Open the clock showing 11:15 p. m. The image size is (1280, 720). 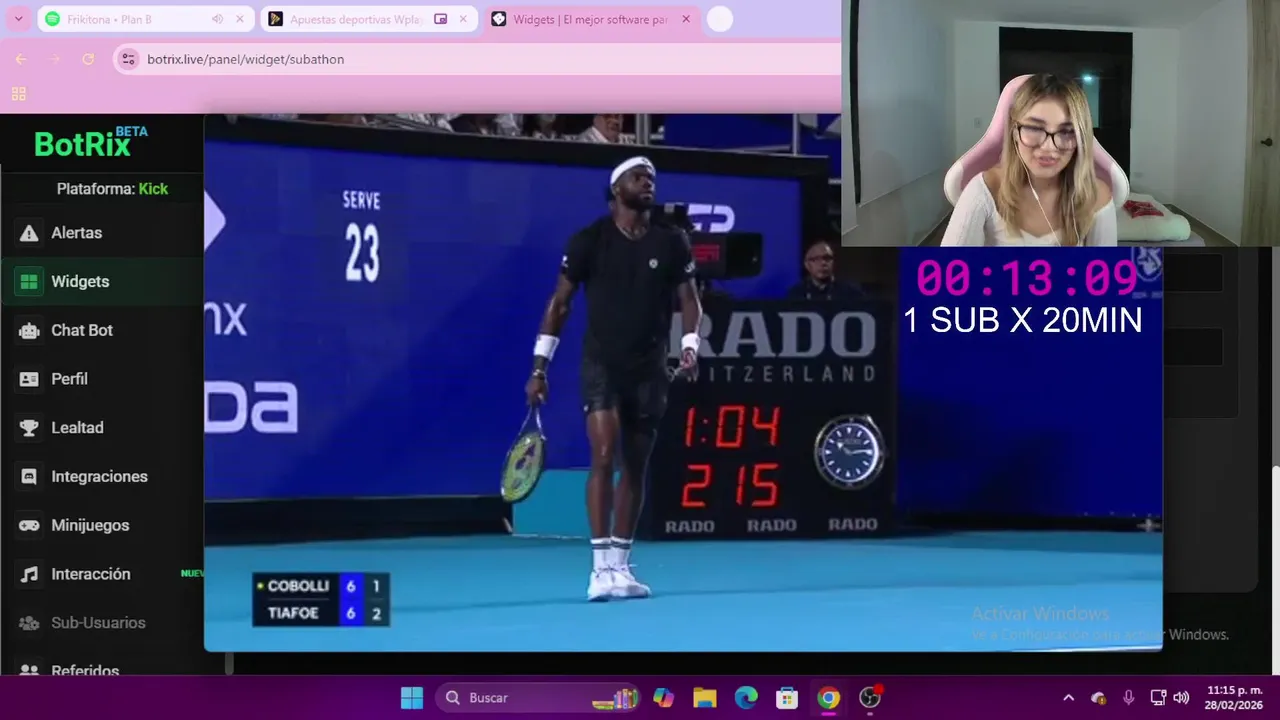click(x=1233, y=698)
